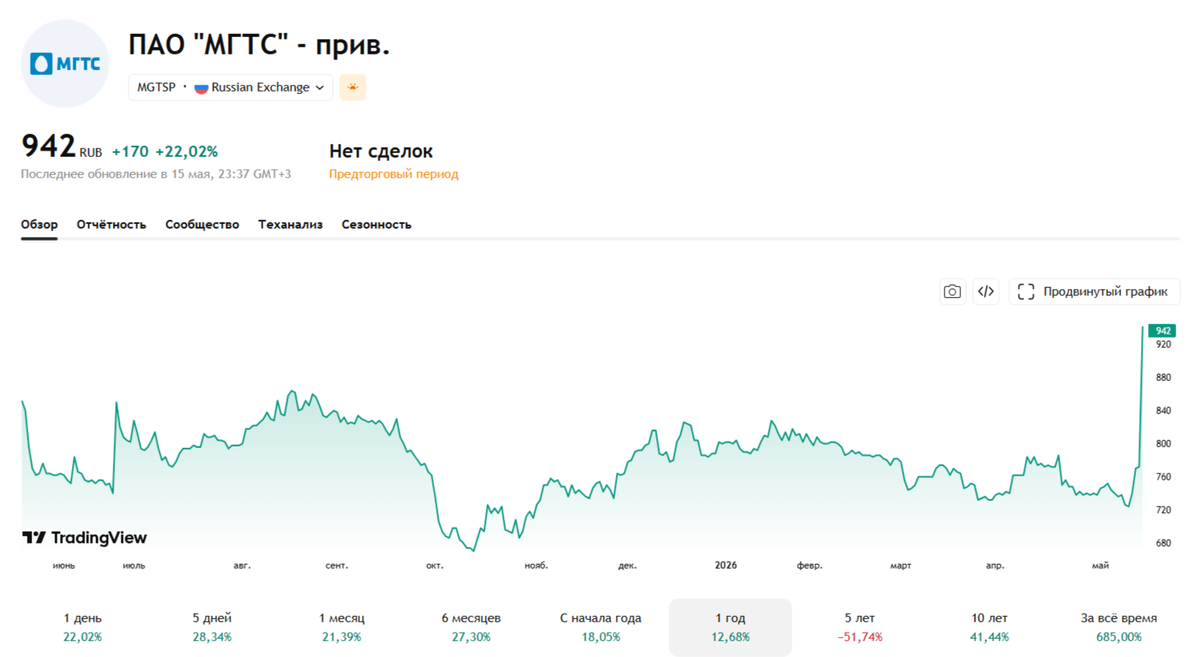The image size is (1200, 657).
Task: Open the embed code icon
Action: 986,292
